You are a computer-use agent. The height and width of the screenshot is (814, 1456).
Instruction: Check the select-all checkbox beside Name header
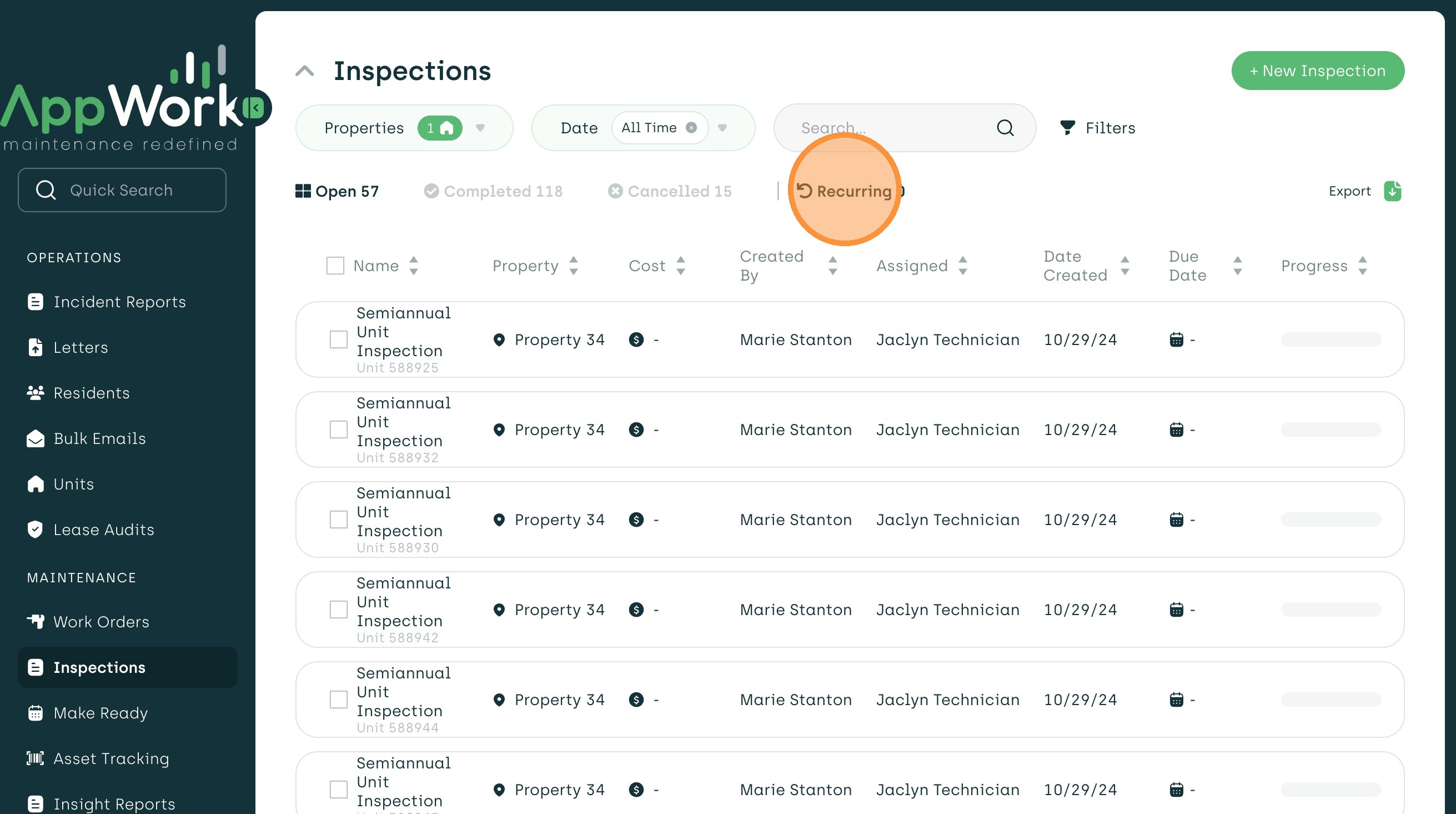tap(335, 266)
